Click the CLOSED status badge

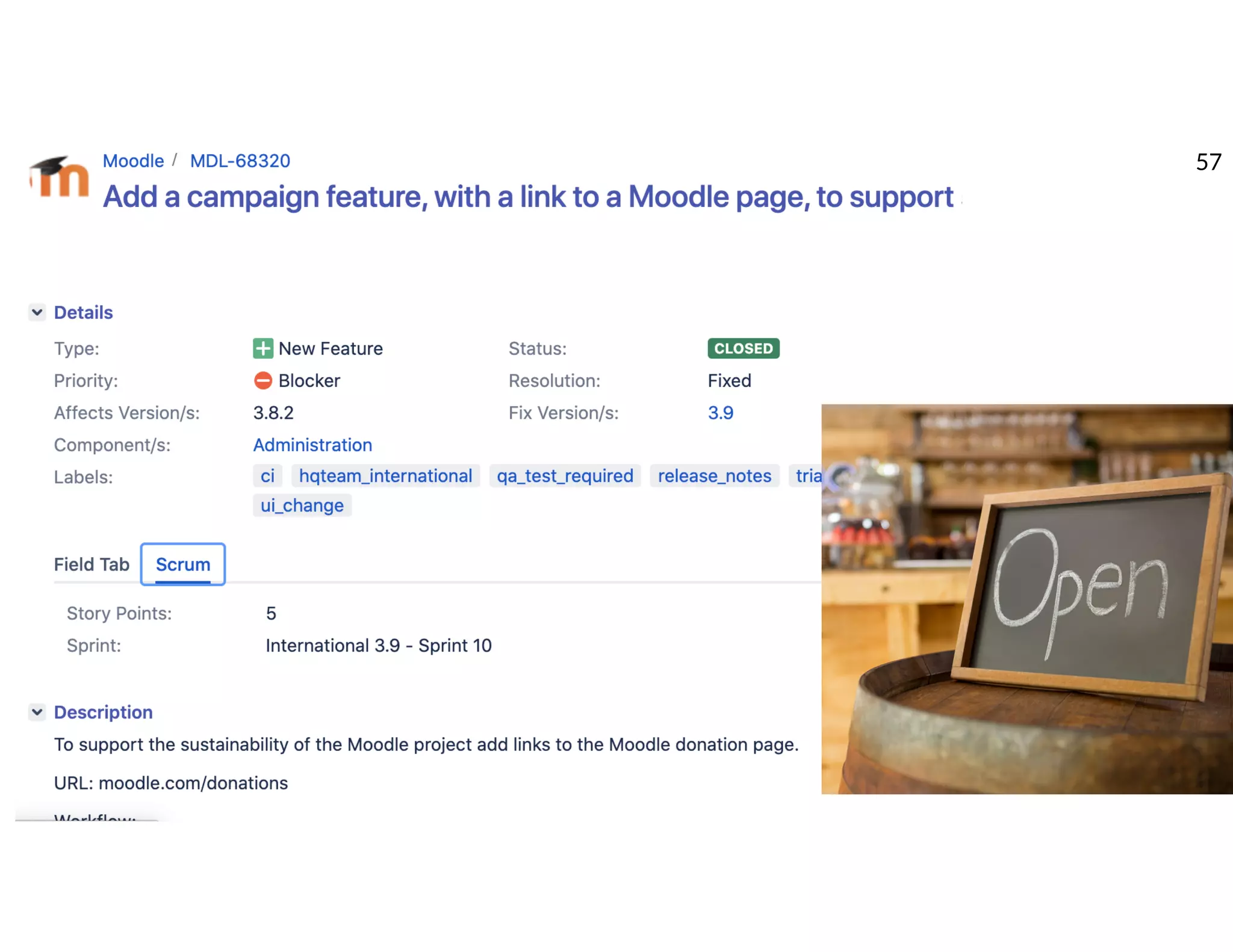pyautogui.click(x=743, y=348)
